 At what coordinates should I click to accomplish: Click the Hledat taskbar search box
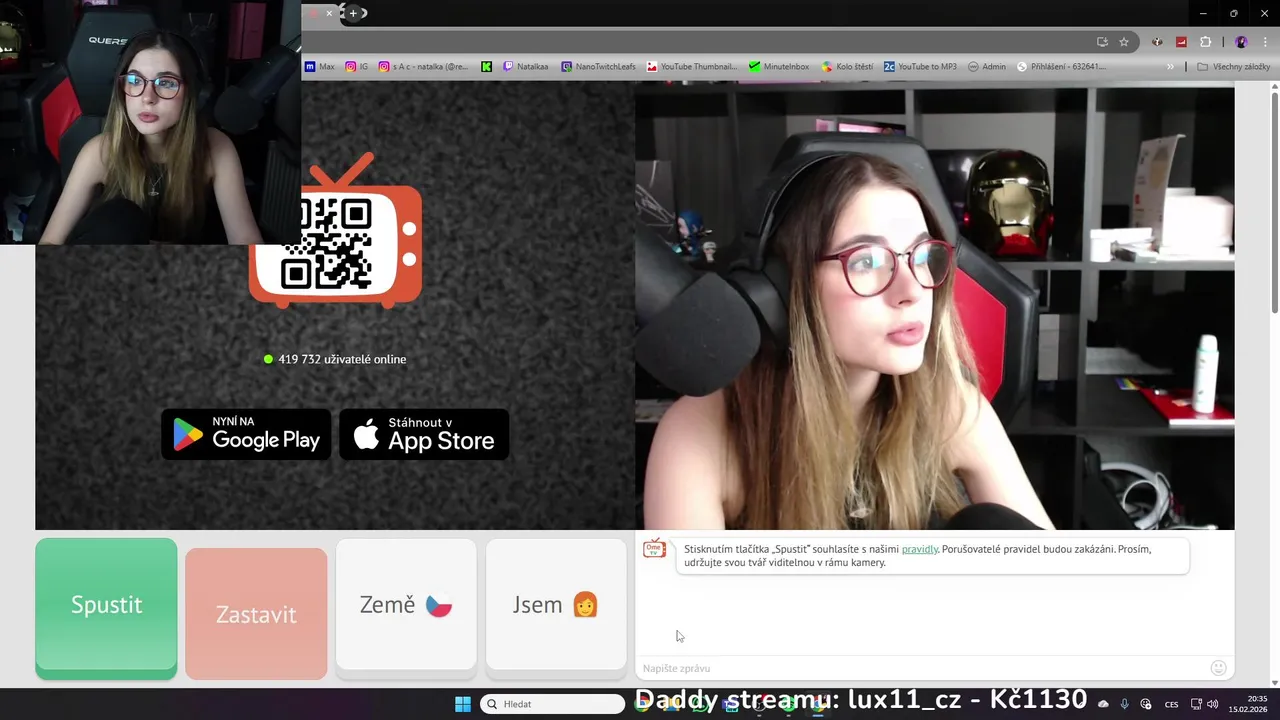click(552, 704)
